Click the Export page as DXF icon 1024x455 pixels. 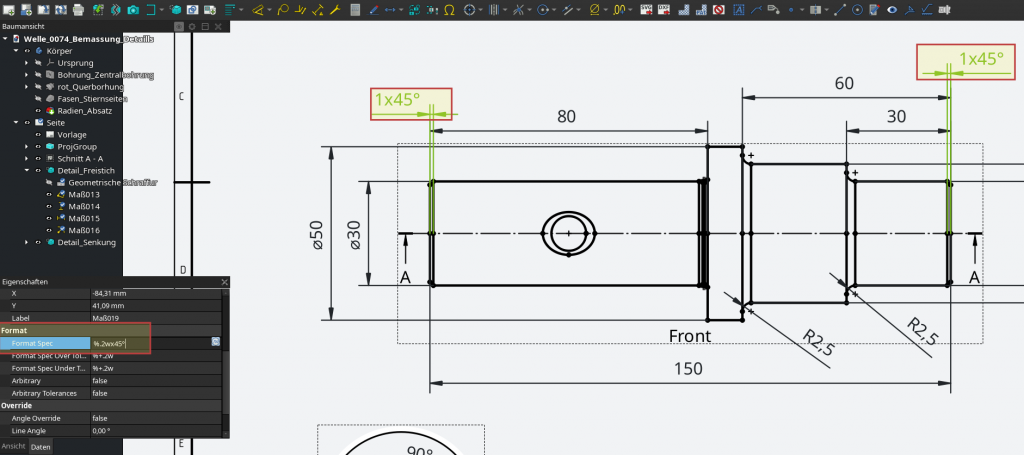[664, 9]
